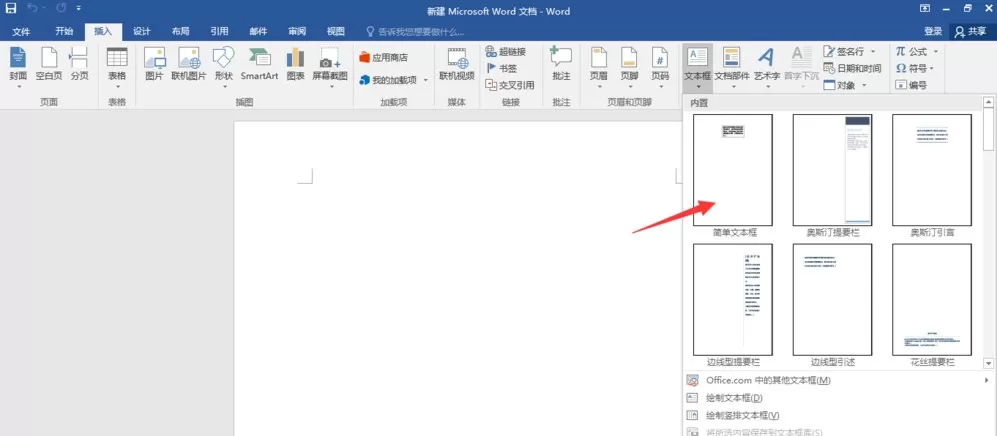The image size is (997, 436).
Task: Choose 绘制竖排文本框 menu item
Action: point(838,416)
